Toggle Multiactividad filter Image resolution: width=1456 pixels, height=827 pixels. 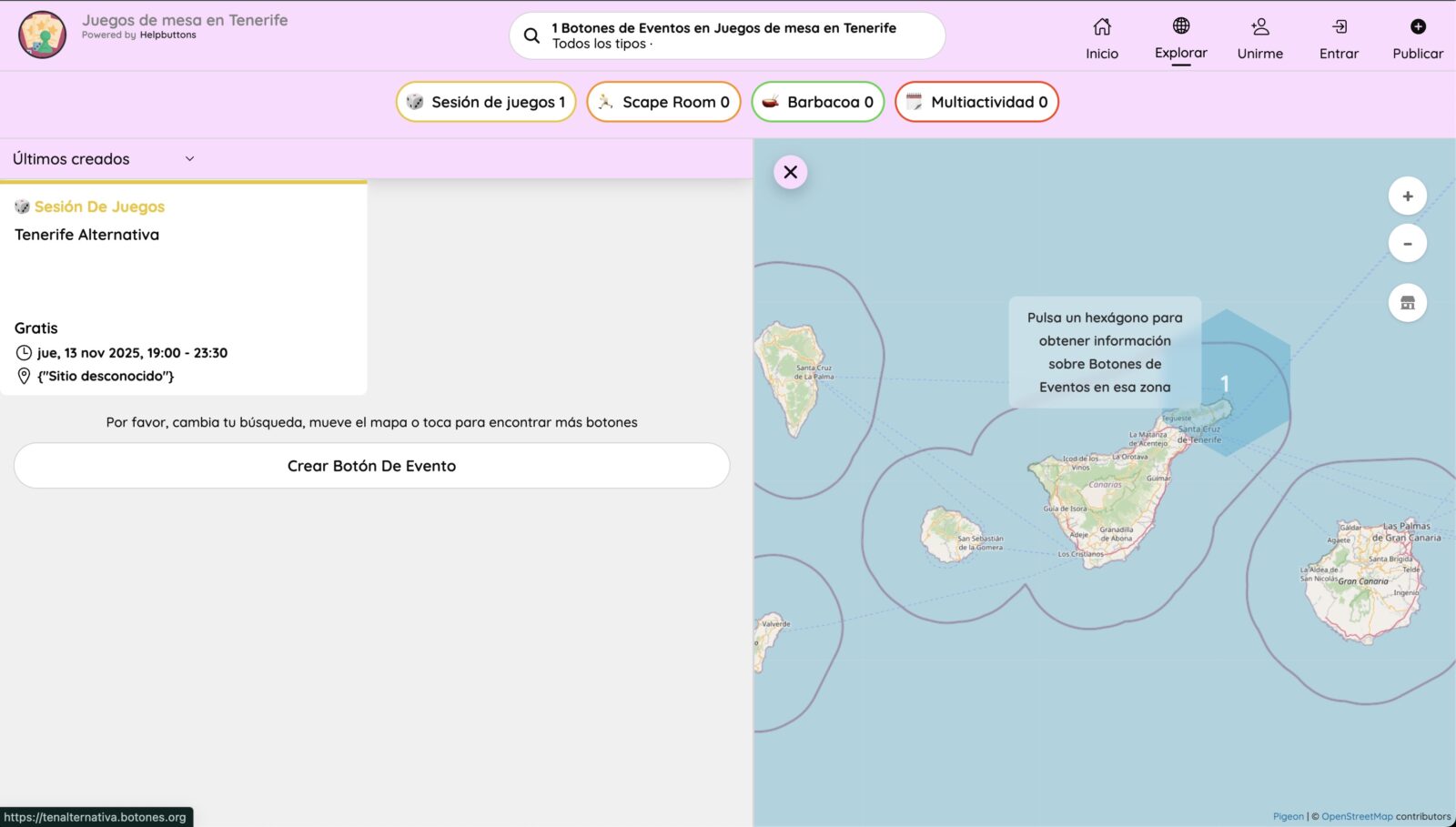click(x=976, y=102)
